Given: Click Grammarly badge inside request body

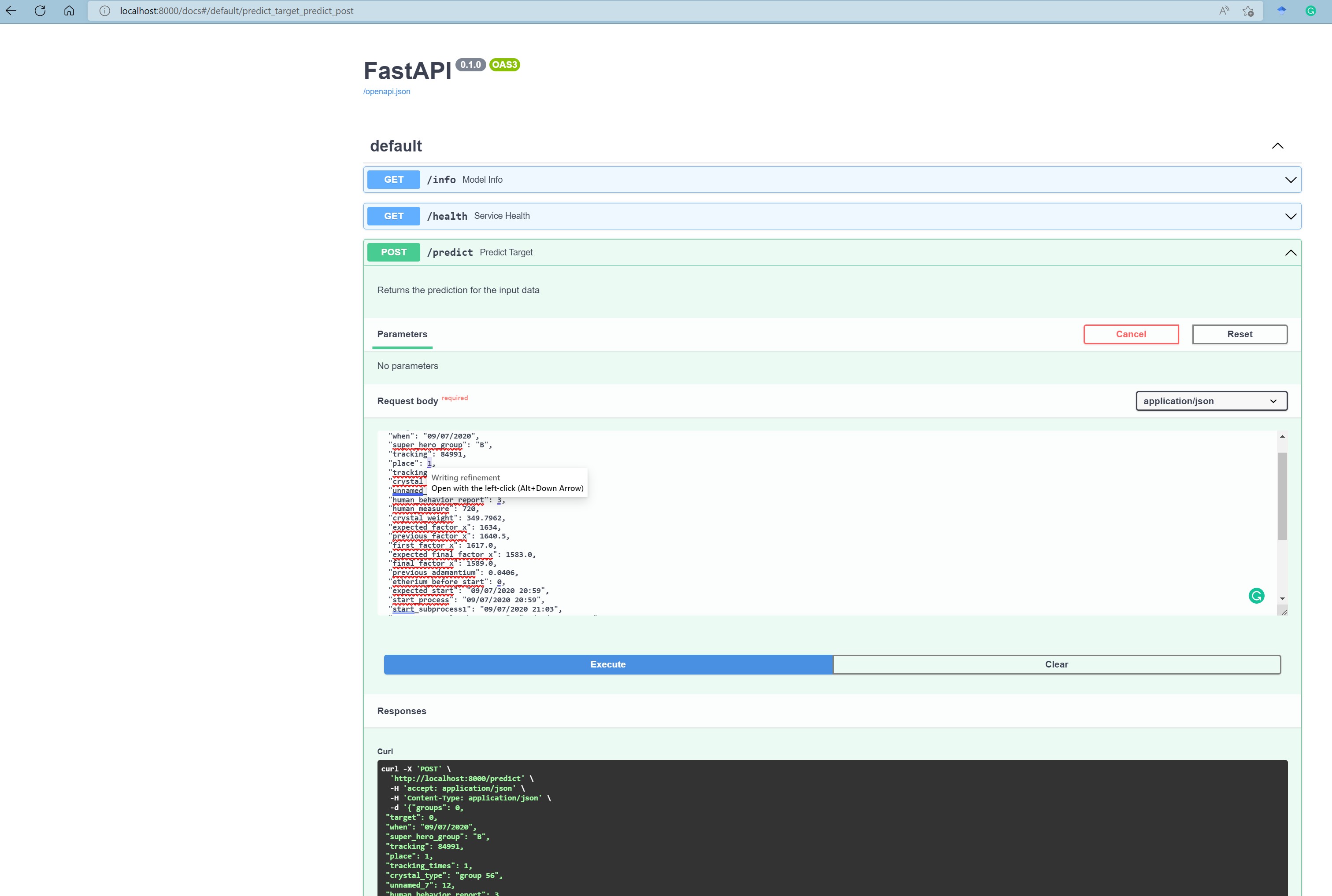Looking at the screenshot, I should (1256, 596).
